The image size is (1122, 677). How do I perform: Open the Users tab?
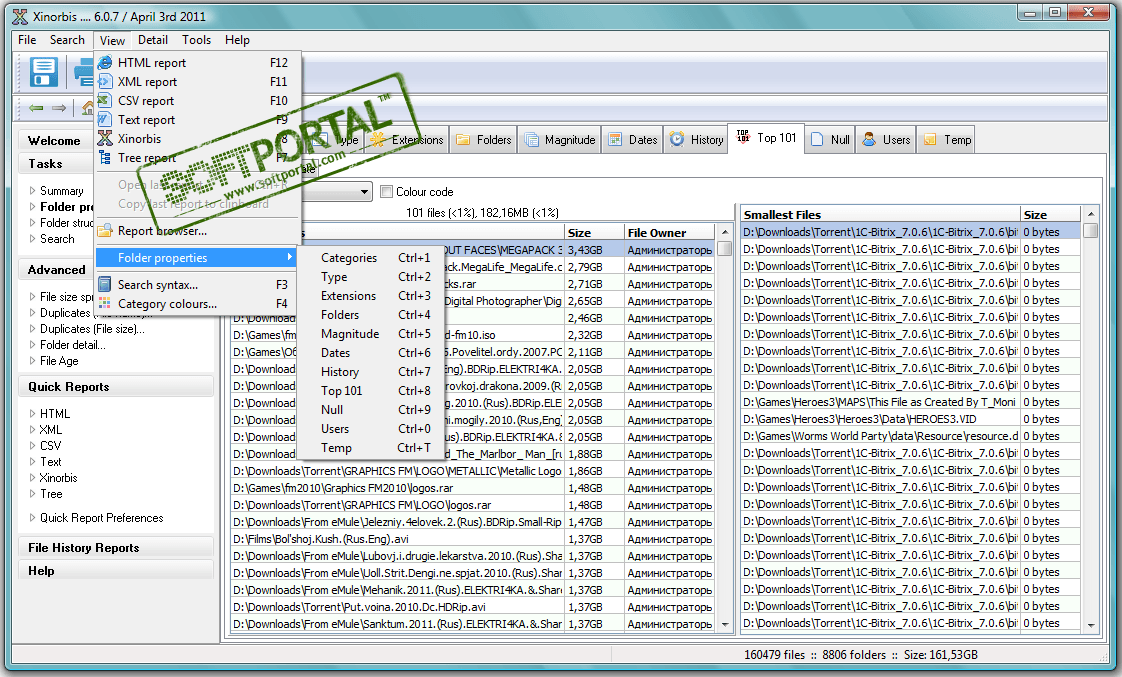[886, 140]
